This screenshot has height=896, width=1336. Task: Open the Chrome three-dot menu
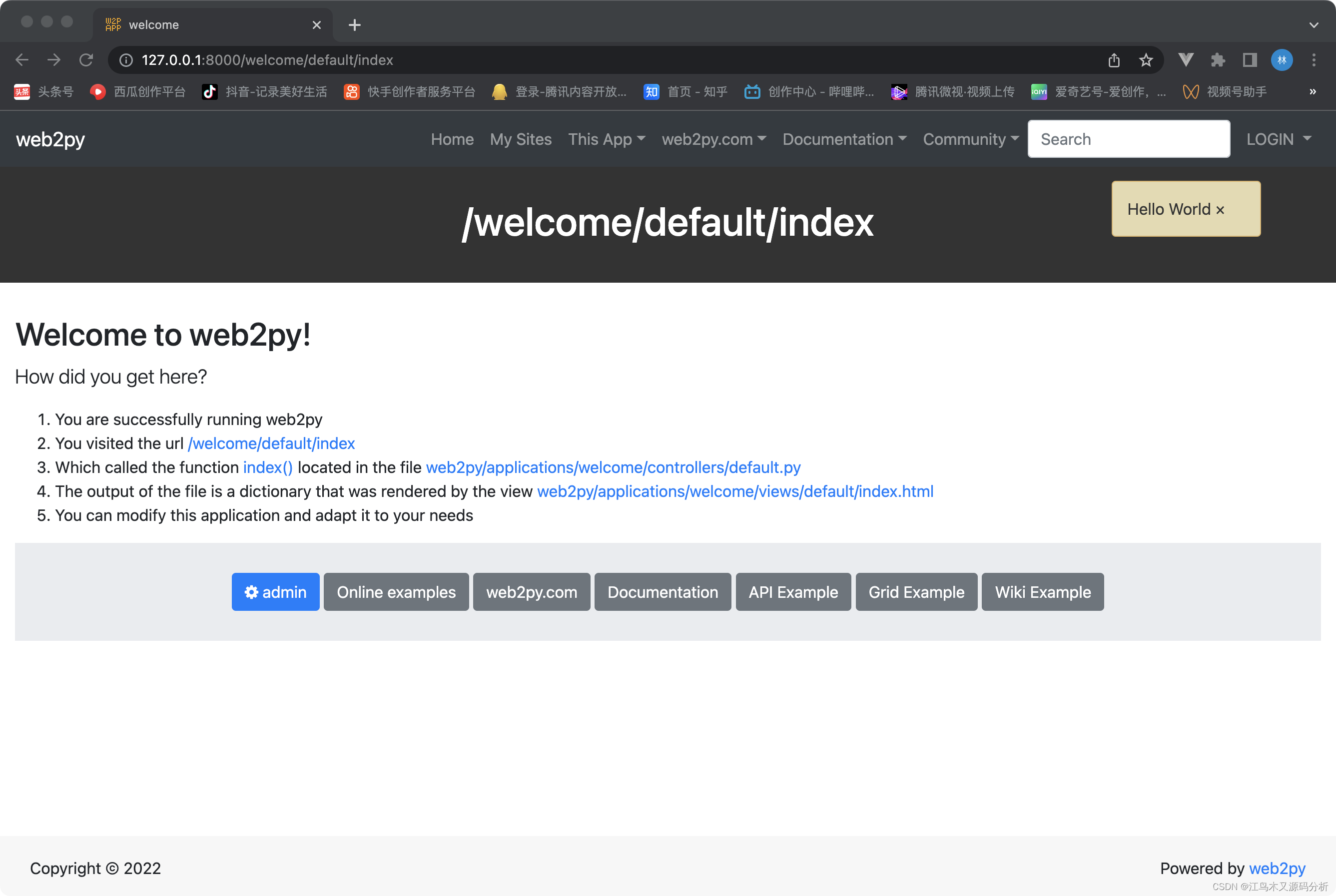(1314, 60)
